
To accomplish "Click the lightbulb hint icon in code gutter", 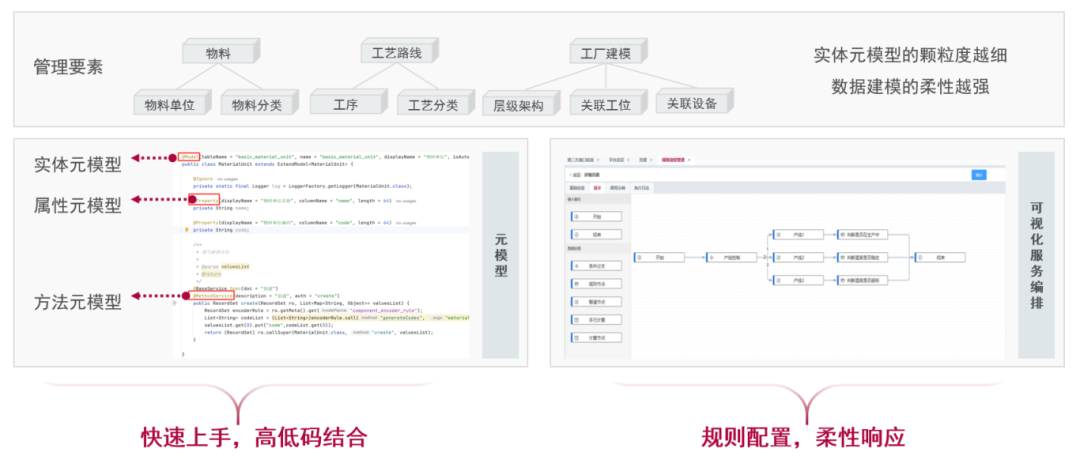I will (187, 229).
